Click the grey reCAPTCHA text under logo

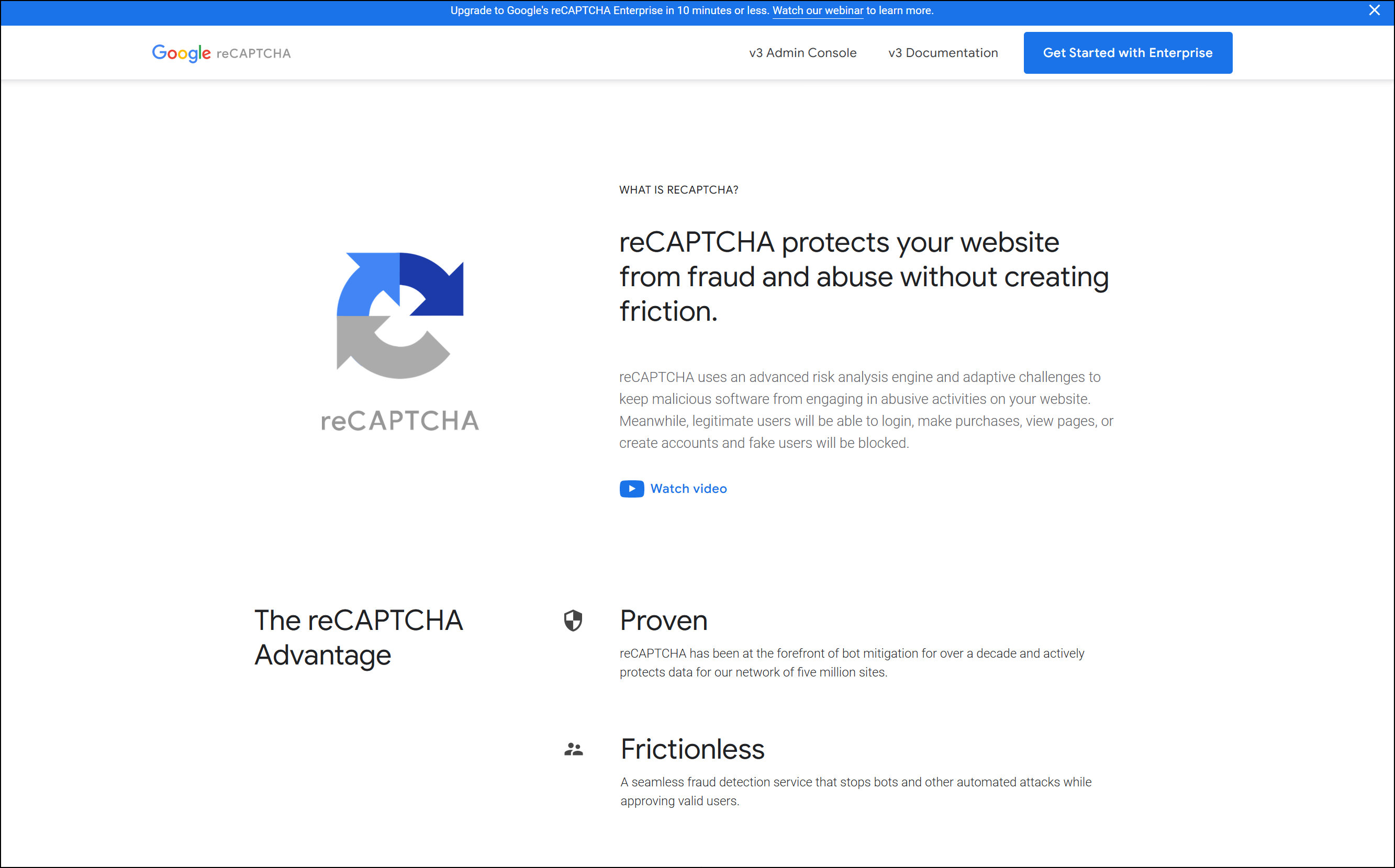pos(400,421)
